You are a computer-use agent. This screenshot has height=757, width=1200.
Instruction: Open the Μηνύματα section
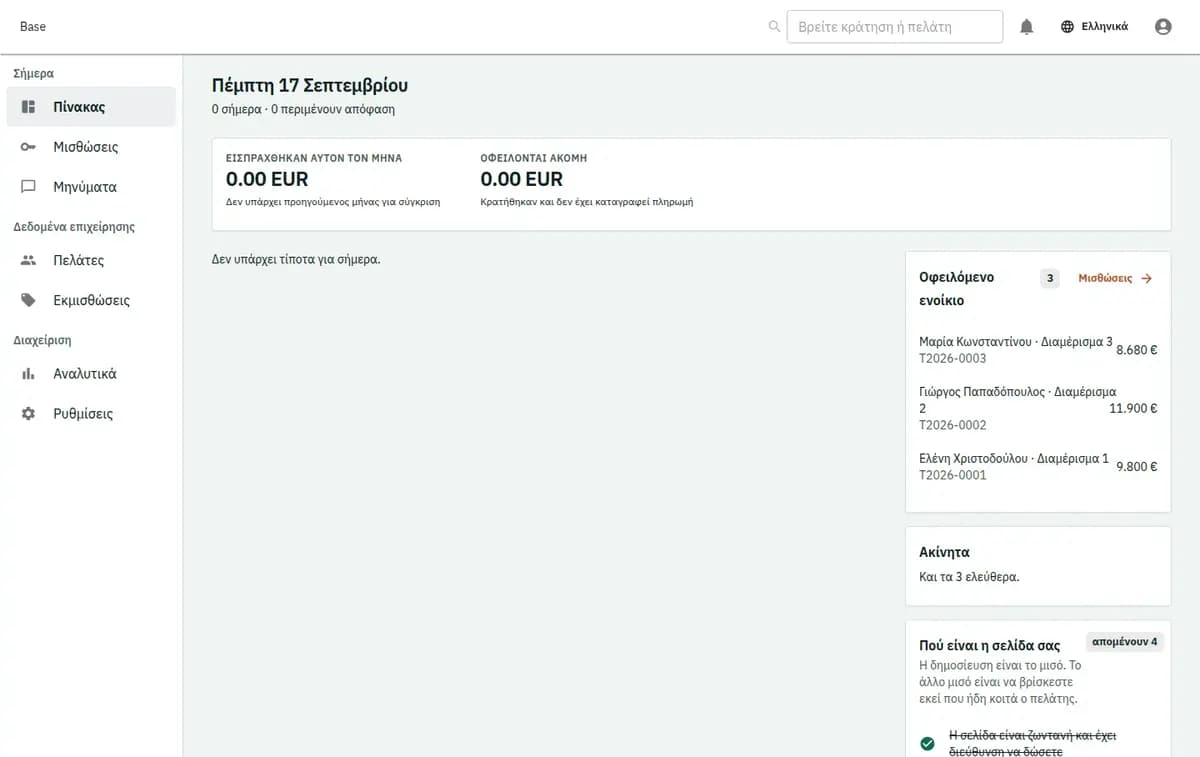click(x=91, y=187)
